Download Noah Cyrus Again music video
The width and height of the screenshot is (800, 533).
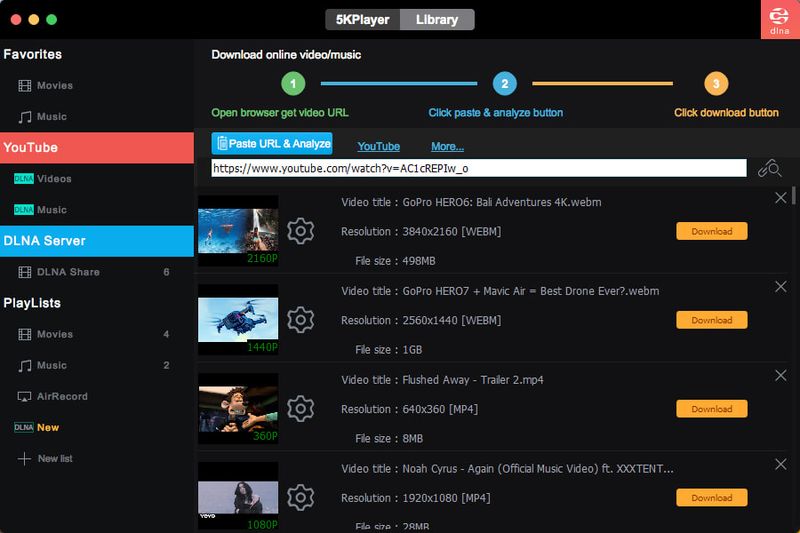tap(712, 497)
